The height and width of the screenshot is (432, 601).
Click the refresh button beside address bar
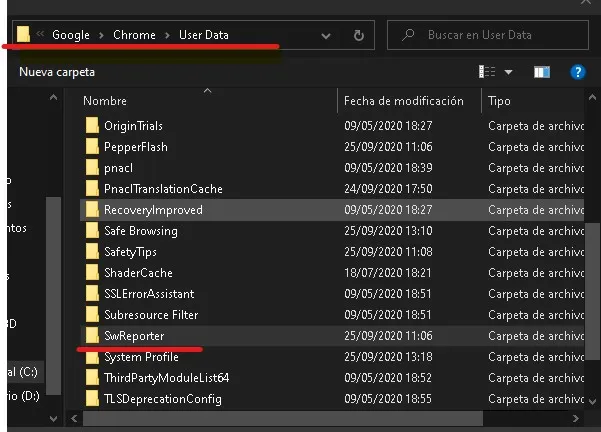(358, 35)
